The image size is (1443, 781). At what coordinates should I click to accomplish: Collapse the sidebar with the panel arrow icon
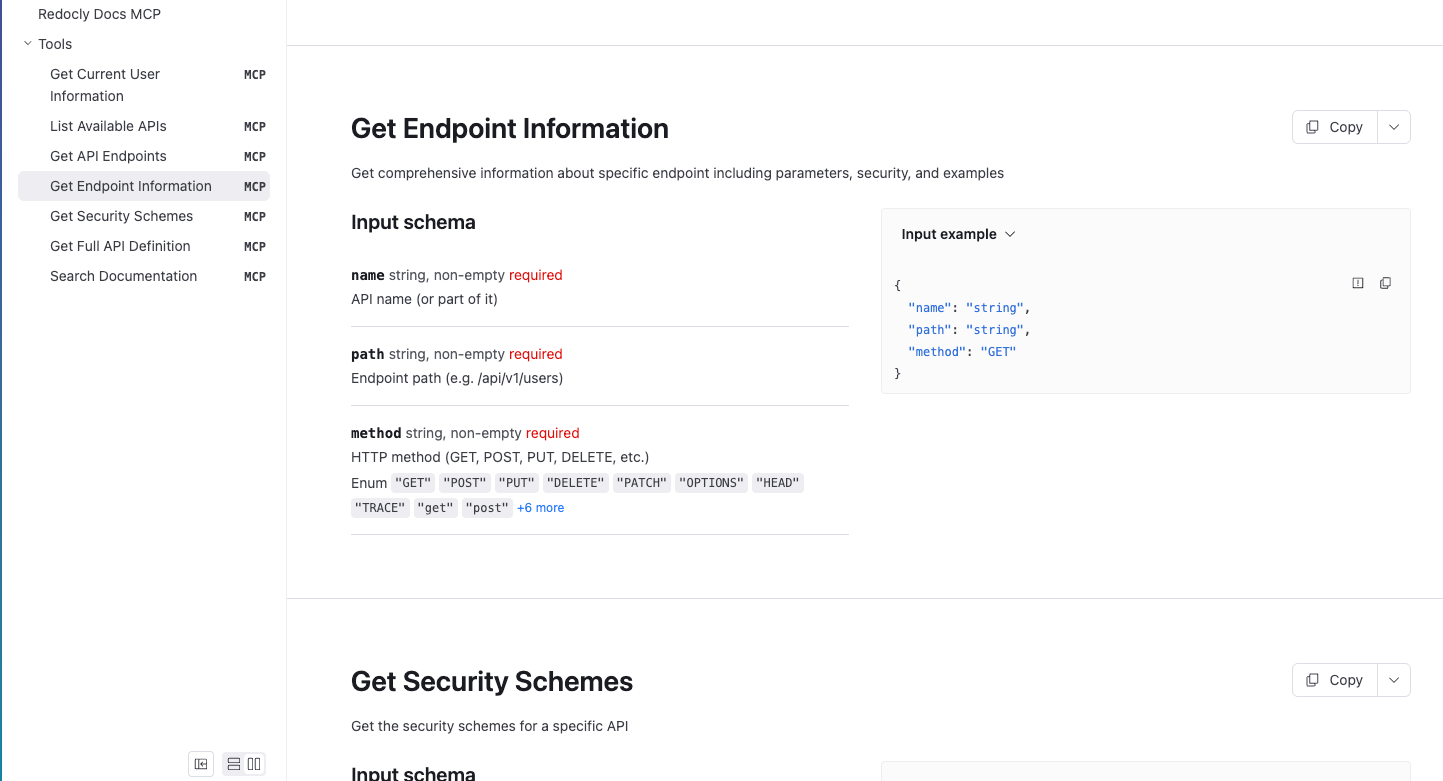point(201,764)
